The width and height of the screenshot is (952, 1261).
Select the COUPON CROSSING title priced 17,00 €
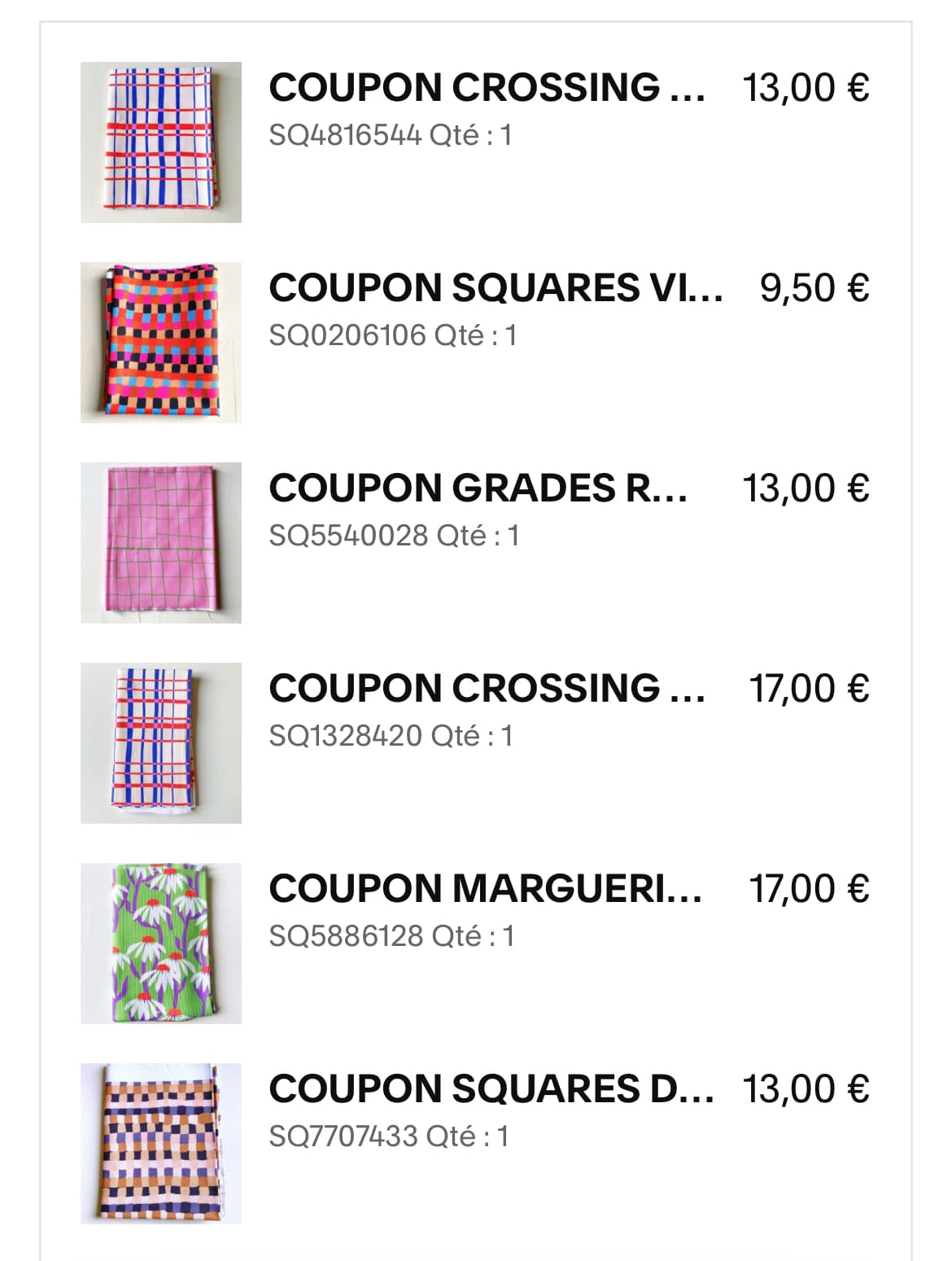[x=487, y=689]
